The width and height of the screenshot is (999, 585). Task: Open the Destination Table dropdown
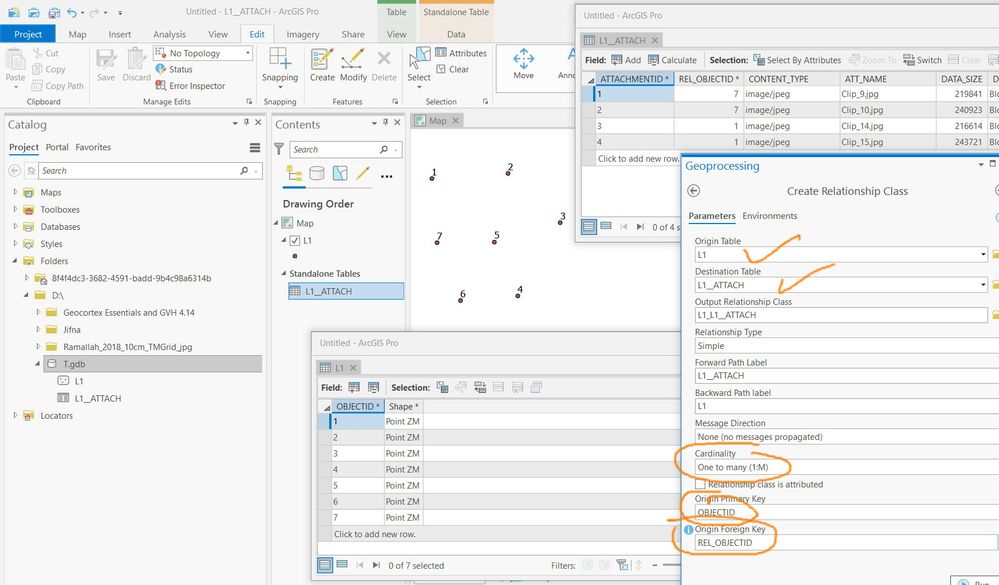[983, 285]
